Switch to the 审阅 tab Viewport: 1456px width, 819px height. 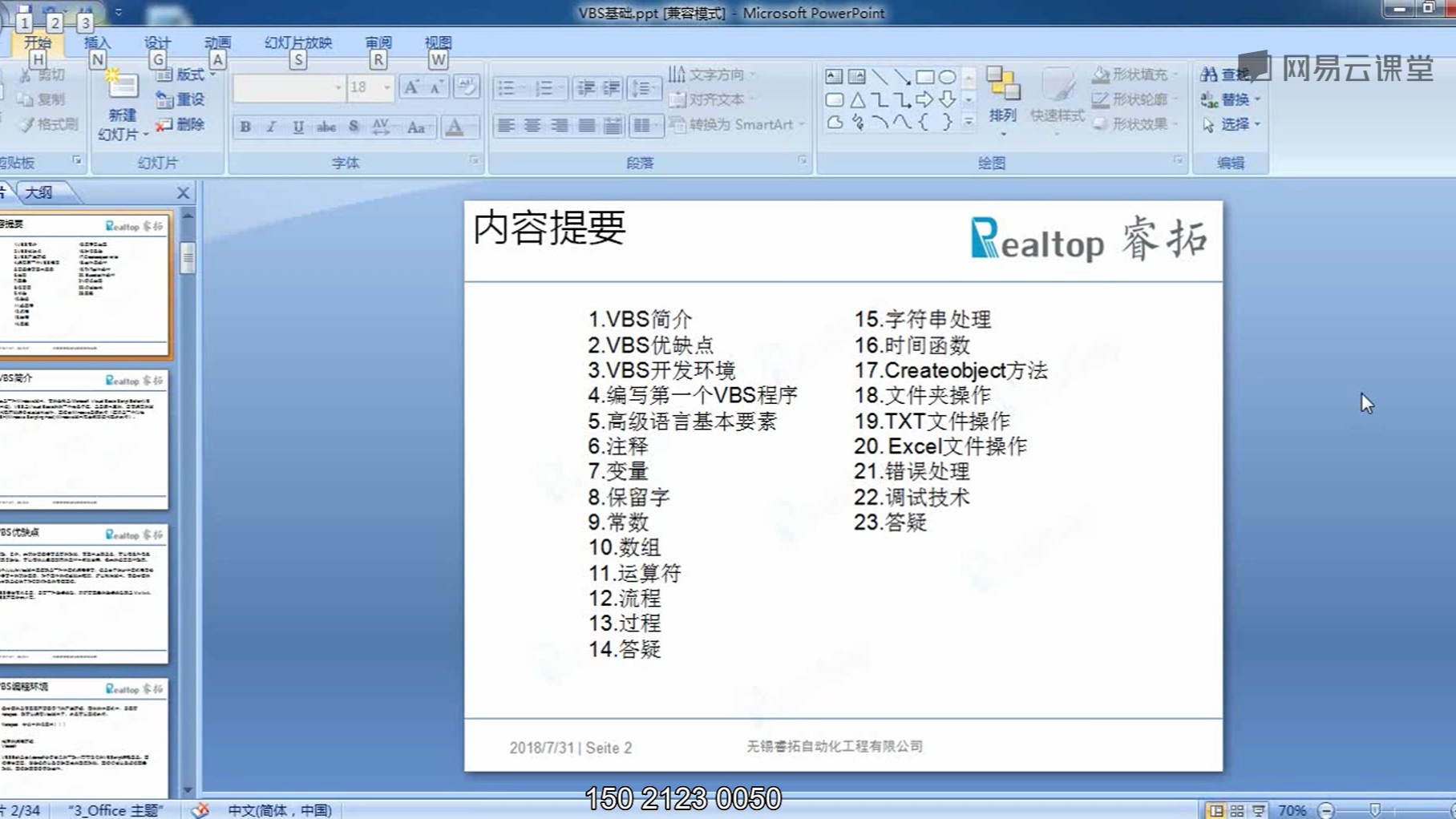pyautogui.click(x=378, y=42)
